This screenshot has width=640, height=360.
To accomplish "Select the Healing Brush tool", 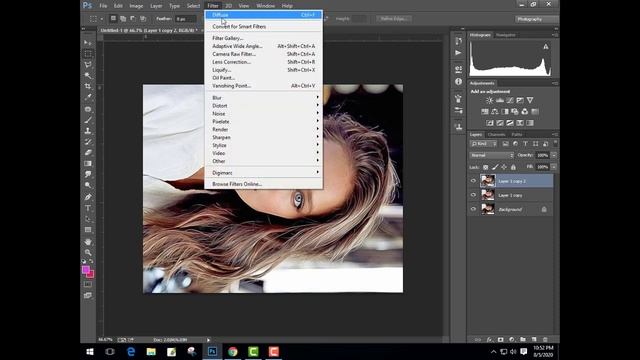I will [88, 109].
